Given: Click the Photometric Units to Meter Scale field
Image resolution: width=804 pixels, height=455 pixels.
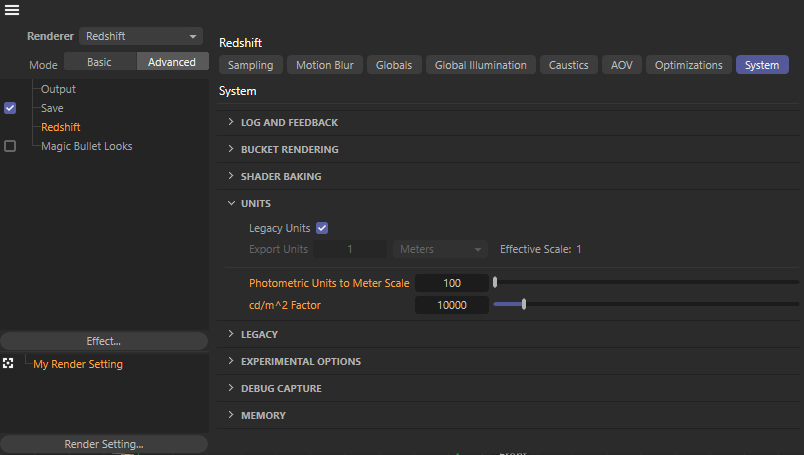Looking at the screenshot, I should (451, 283).
